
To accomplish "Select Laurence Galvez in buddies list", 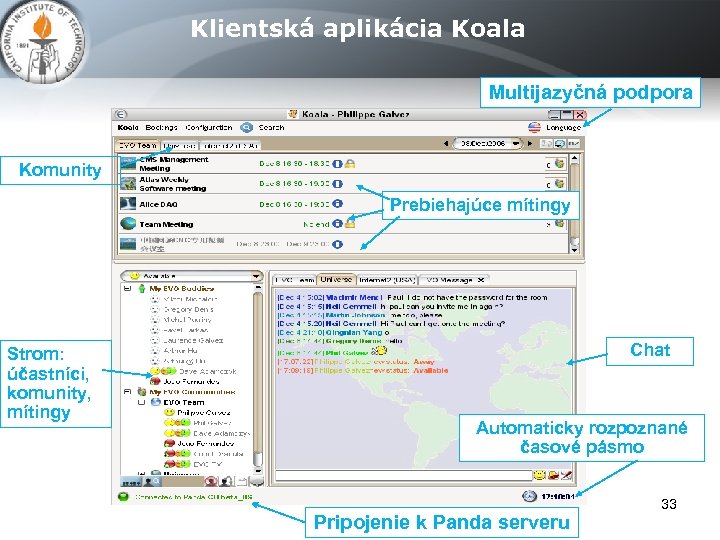I will click(x=193, y=340).
